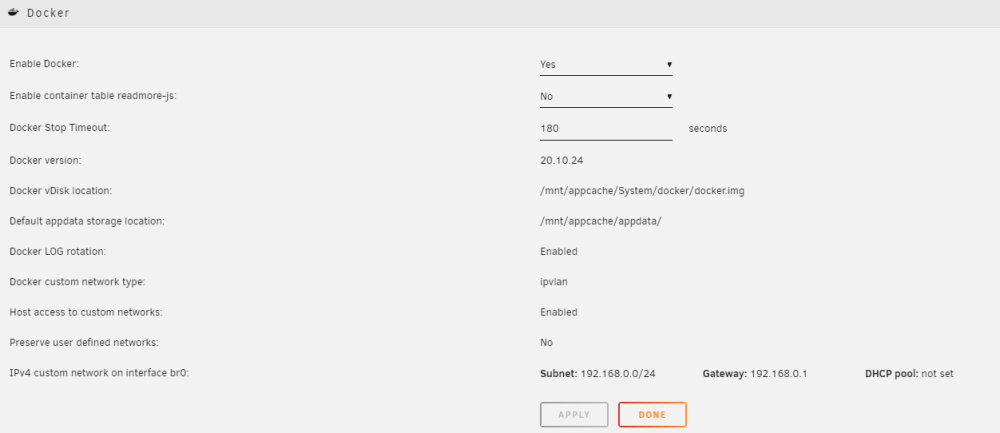Click the Docker vDisk location label
This screenshot has width=1000, height=433.
pyautogui.click(x=61, y=191)
